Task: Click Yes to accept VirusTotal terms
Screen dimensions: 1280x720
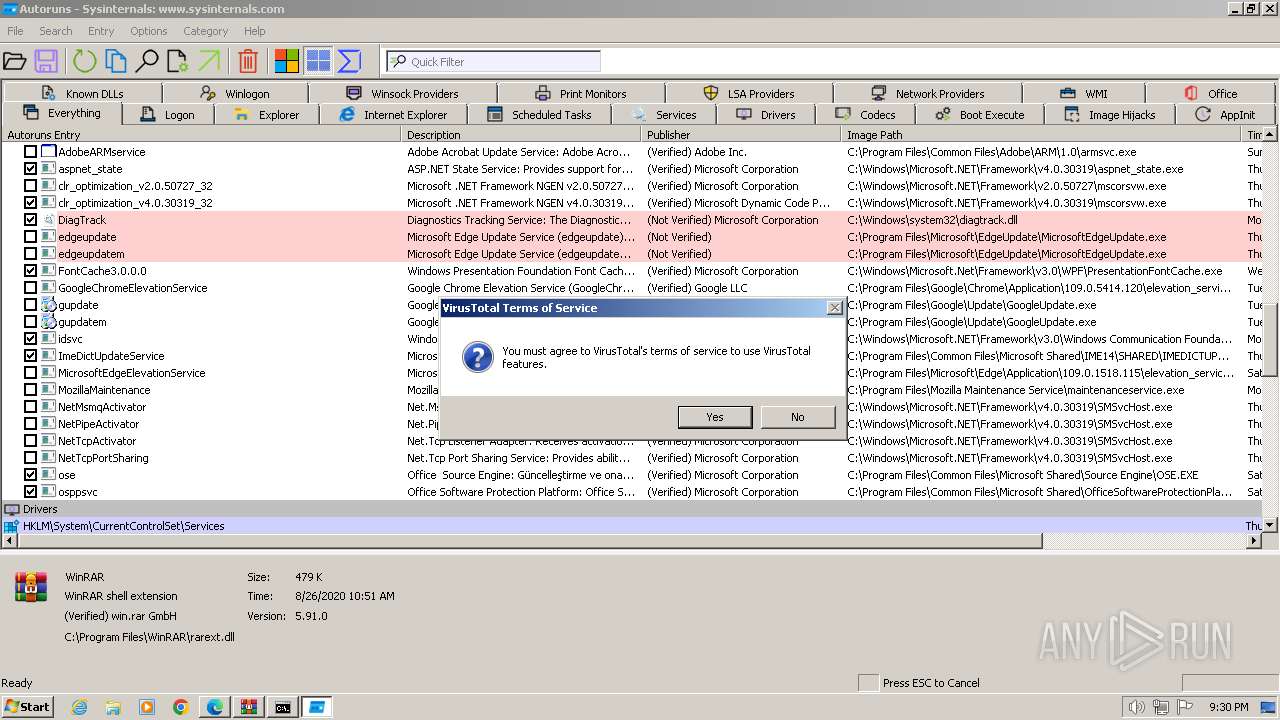Action: [714, 417]
